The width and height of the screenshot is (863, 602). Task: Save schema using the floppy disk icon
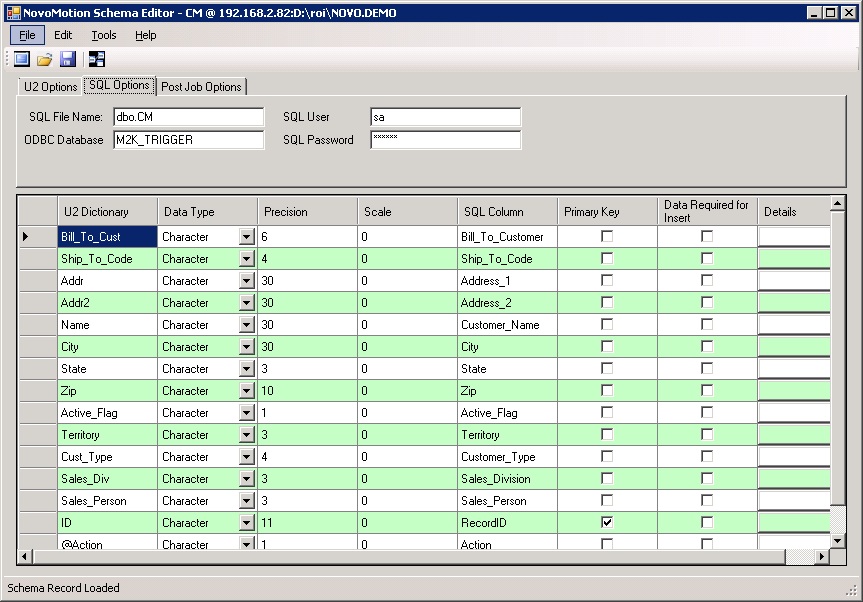(x=68, y=60)
